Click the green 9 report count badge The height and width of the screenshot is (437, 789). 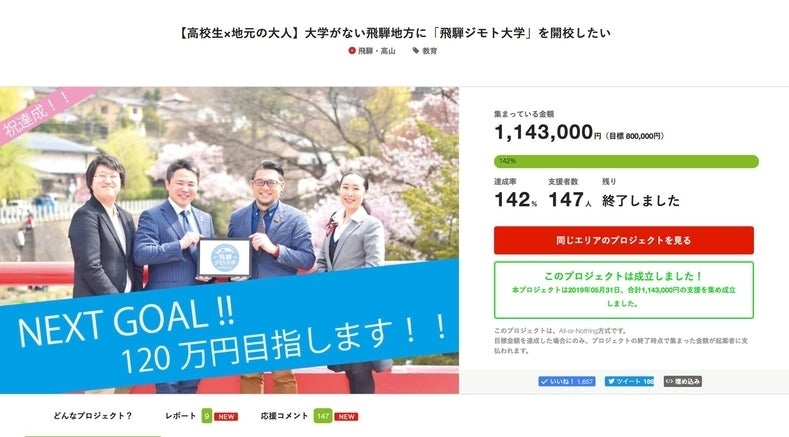pyautogui.click(x=207, y=416)
